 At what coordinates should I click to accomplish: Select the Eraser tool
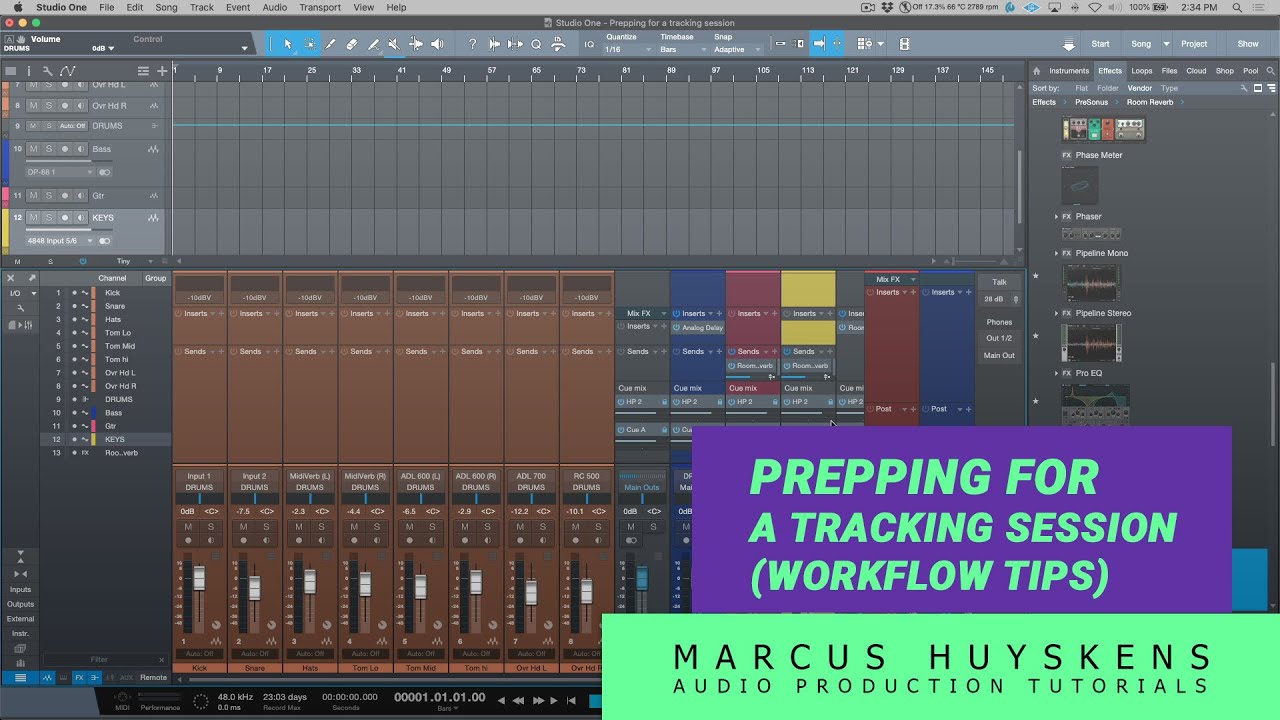(x=352, y=44)
